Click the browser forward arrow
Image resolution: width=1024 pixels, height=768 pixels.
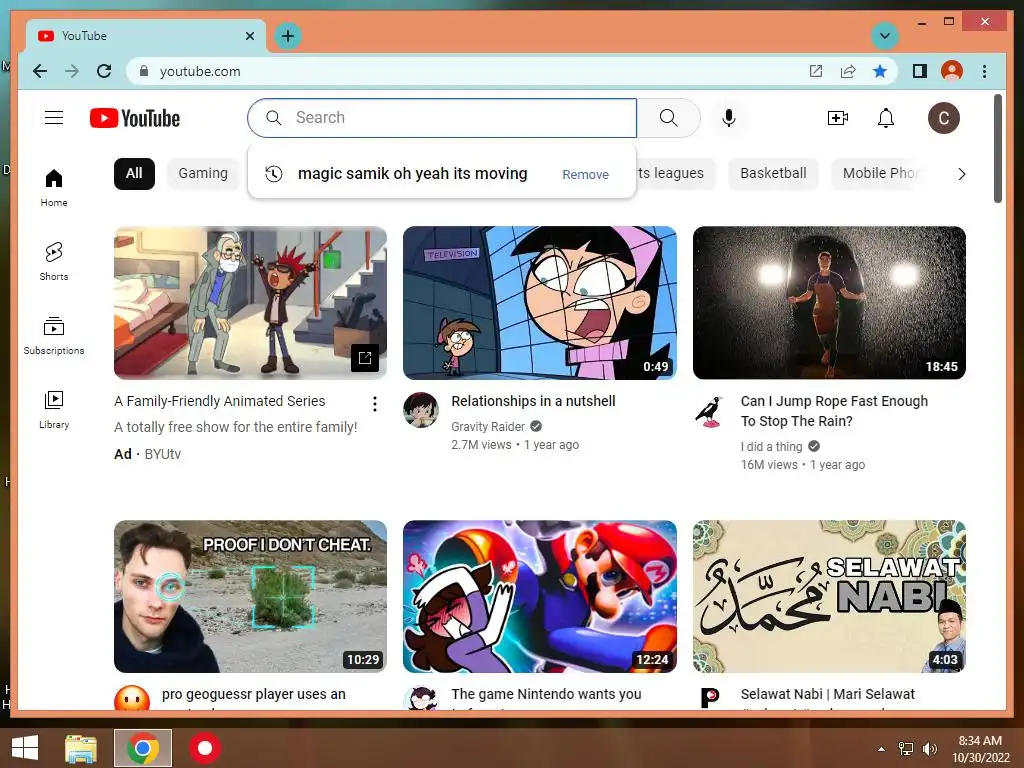coord(72,71)
